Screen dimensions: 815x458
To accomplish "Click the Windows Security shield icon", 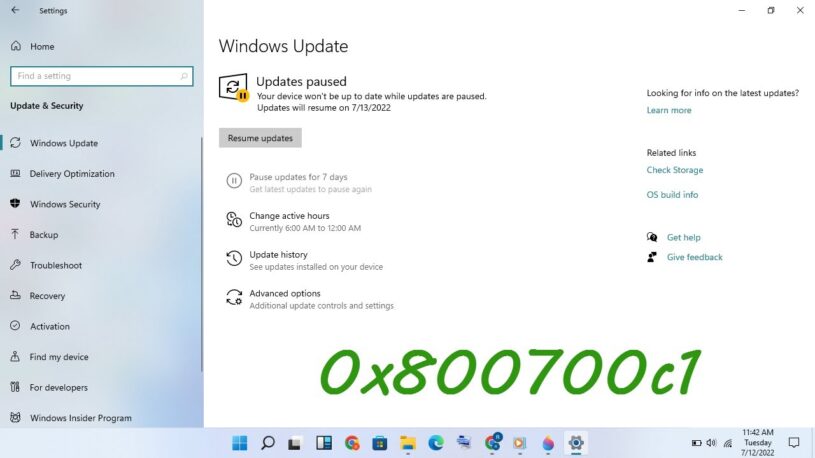I will coord(15,203).
